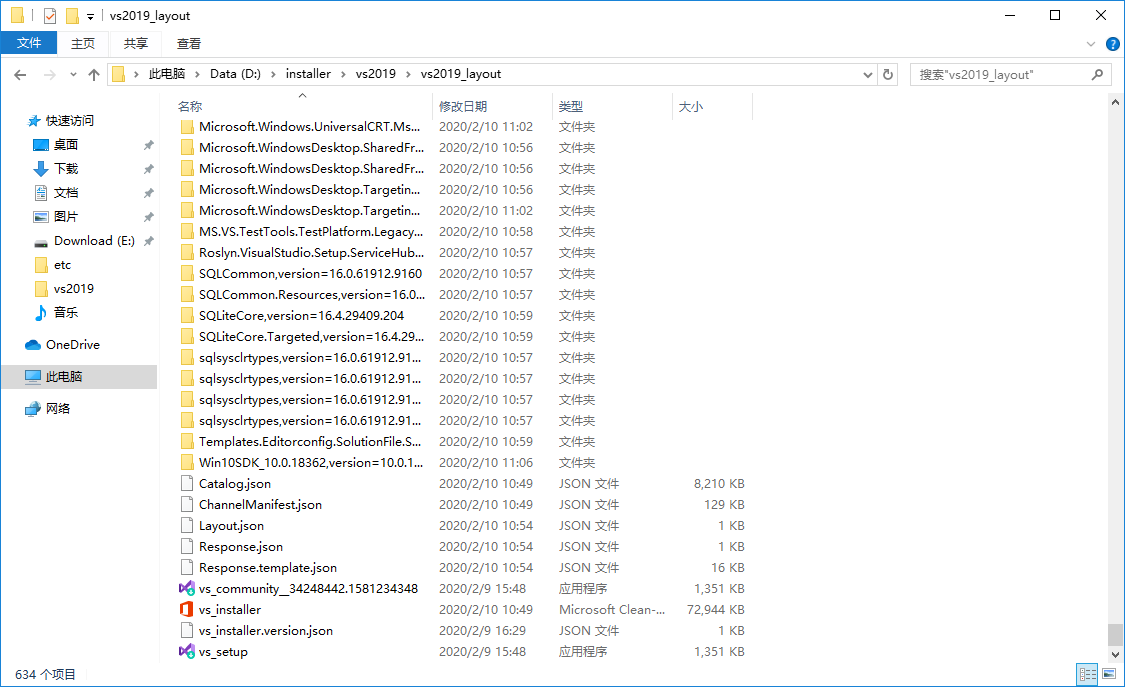Sort by the 修改日期 column header
This screenshot has height=687, width=1125.
point(463,106)
